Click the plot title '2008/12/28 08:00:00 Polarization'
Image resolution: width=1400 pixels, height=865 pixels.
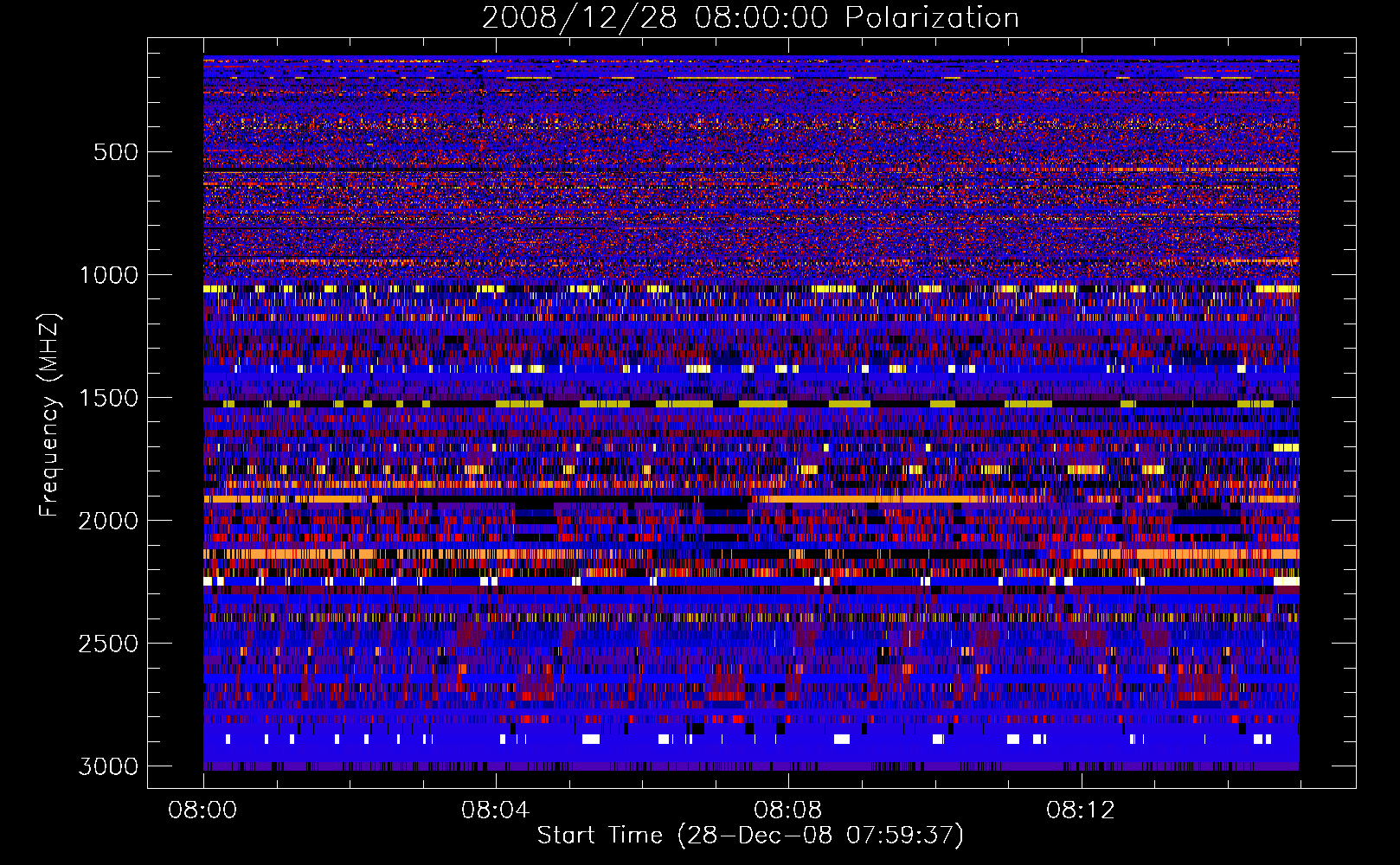click(x=750, y=18)
